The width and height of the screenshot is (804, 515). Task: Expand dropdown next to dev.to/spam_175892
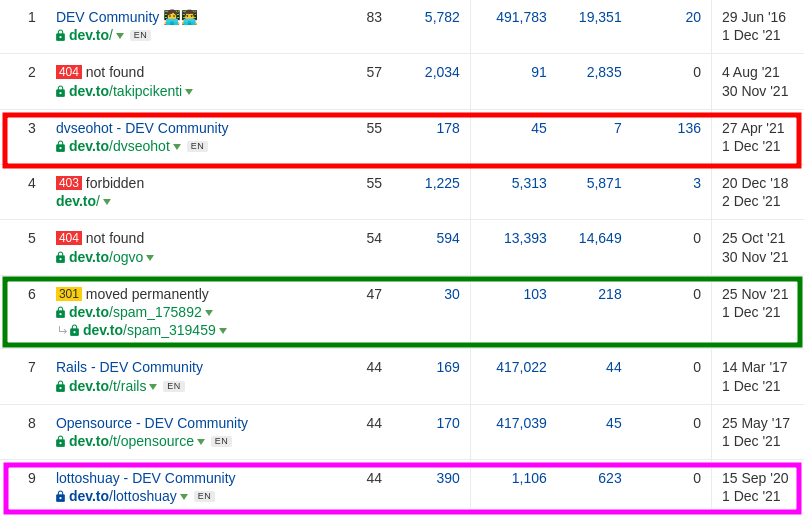(x=209, y=313)
